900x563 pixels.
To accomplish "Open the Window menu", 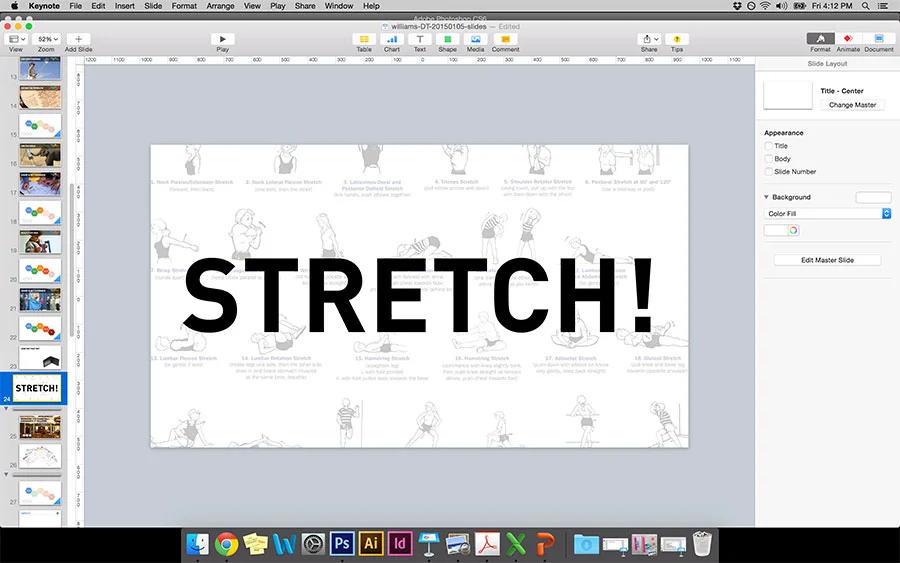I will click(x=339, y=6).
